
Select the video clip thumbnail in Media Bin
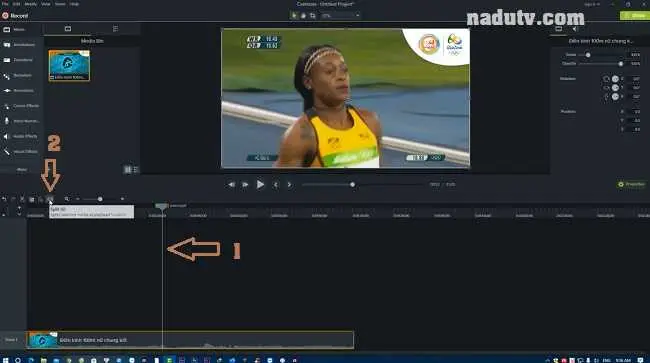(69, 65)
